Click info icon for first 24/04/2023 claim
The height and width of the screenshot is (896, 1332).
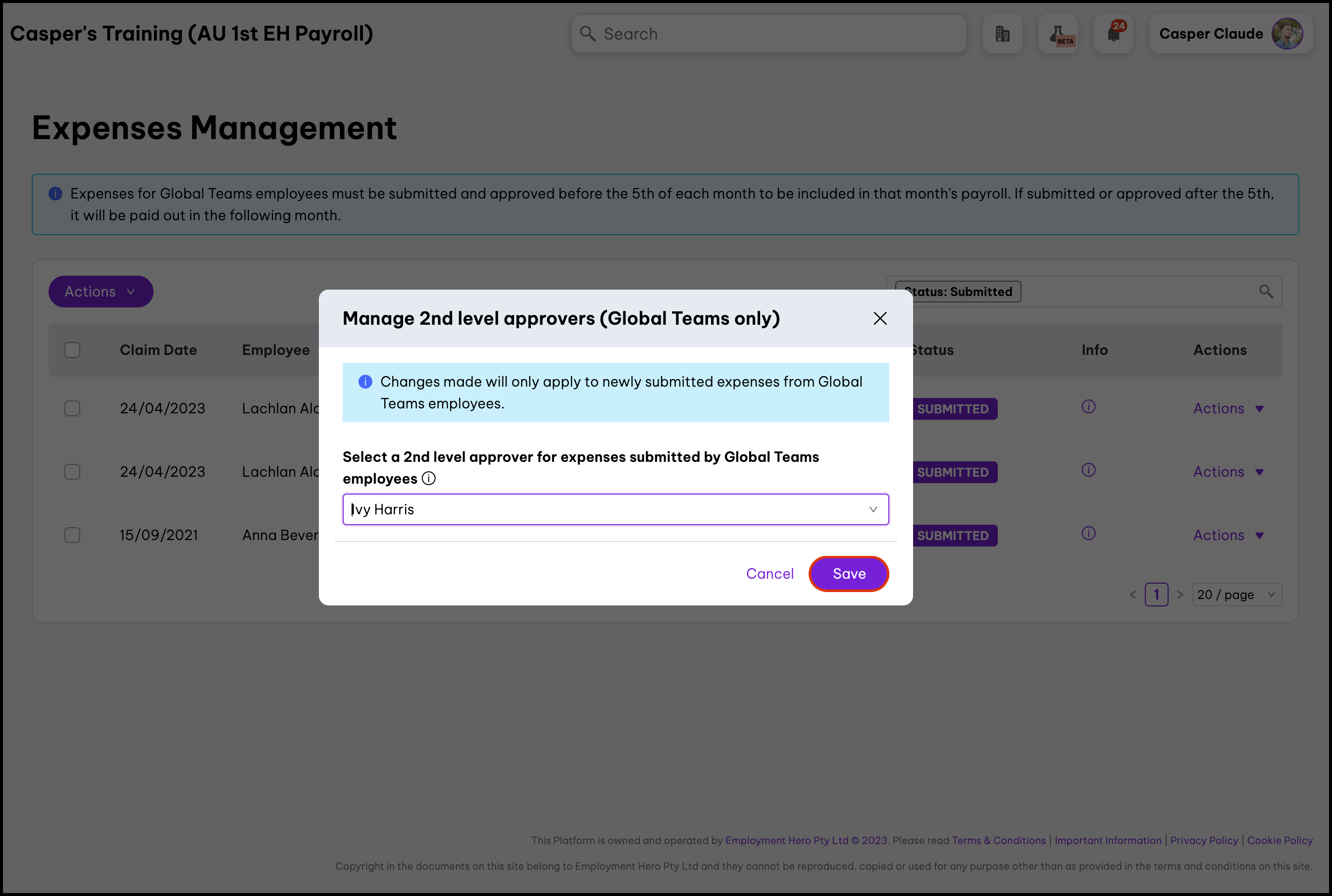pyautogui.click(x=1088, y=407)
